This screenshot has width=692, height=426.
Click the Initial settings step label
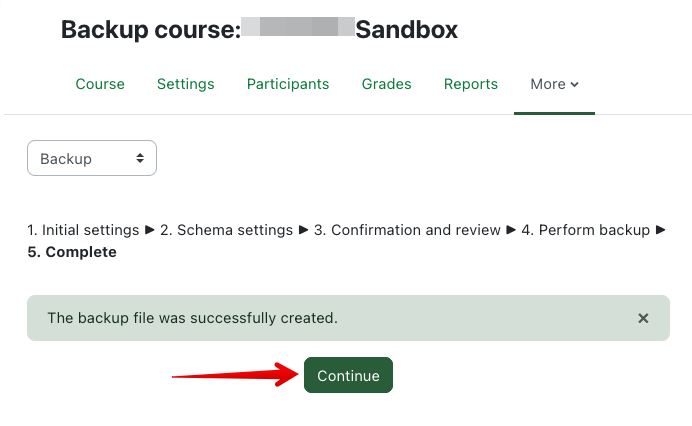[84, 230]
